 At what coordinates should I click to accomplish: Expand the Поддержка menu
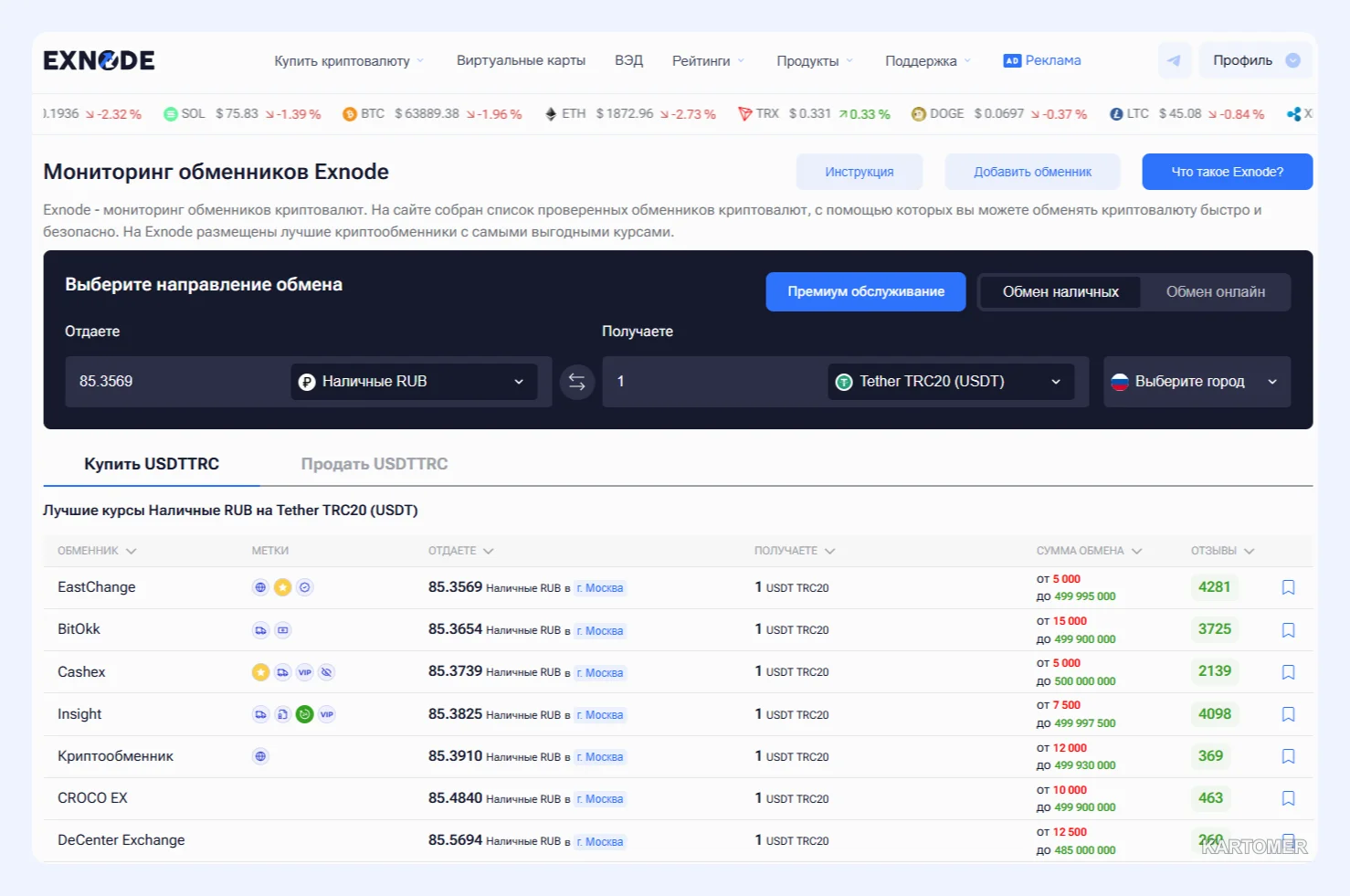(x=928, y=61)
